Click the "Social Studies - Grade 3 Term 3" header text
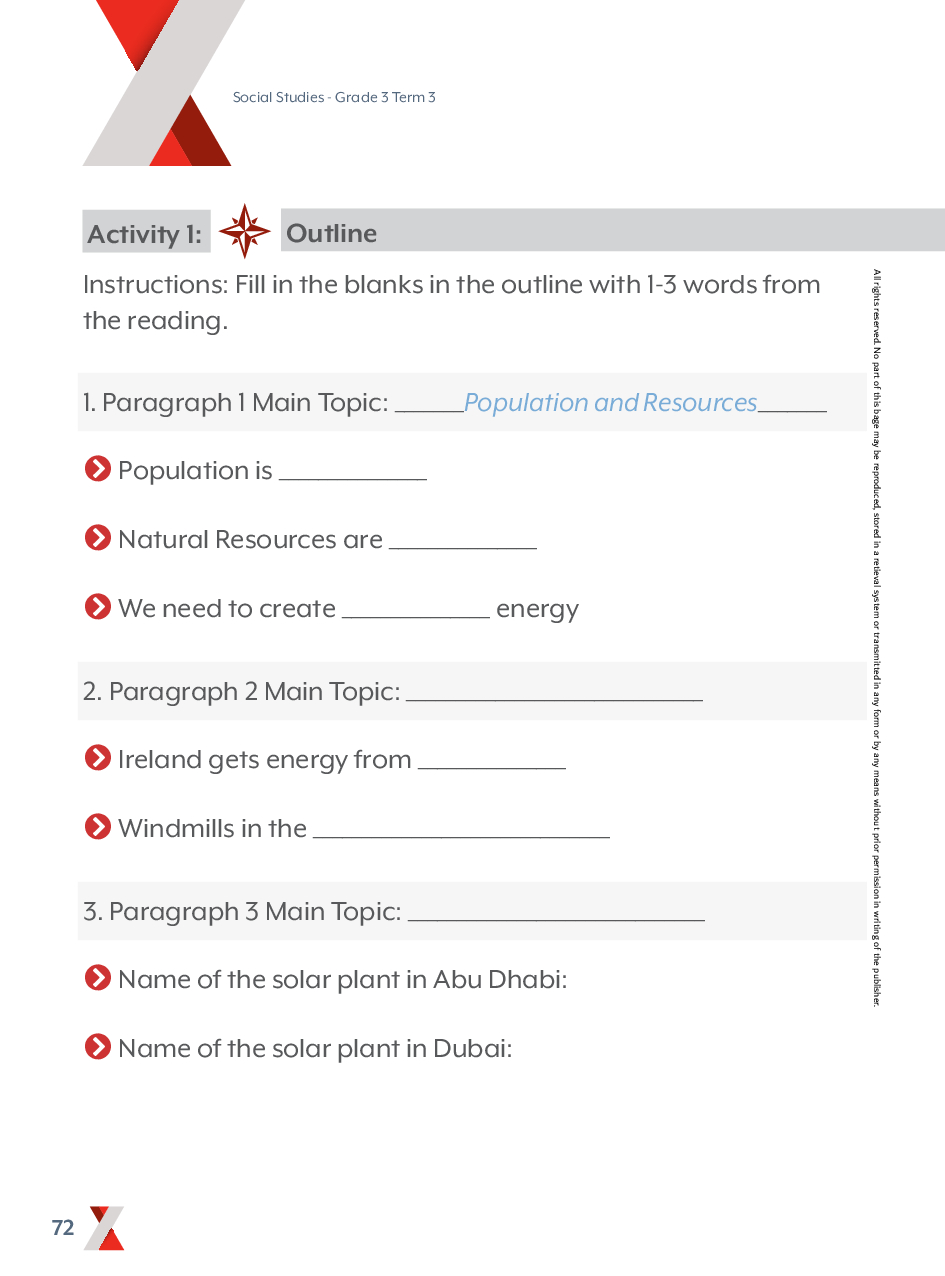945x1276 pixels. pos(334,97)
